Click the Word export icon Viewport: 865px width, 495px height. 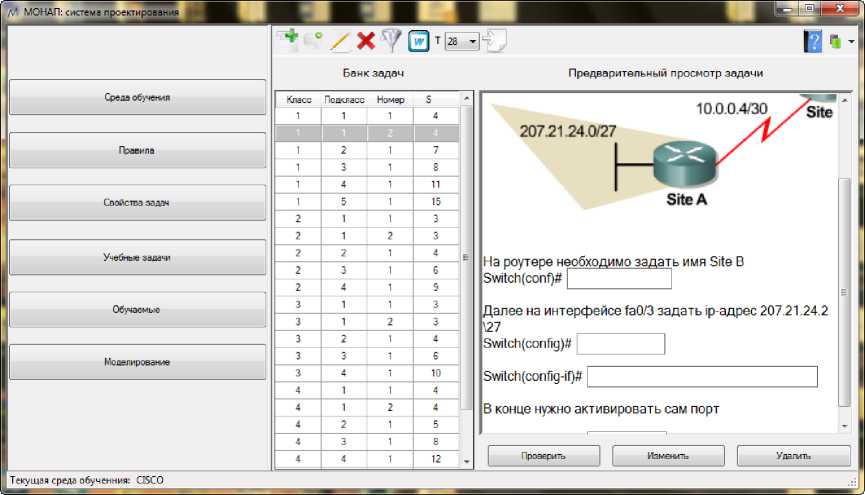(x=418, y=41)
